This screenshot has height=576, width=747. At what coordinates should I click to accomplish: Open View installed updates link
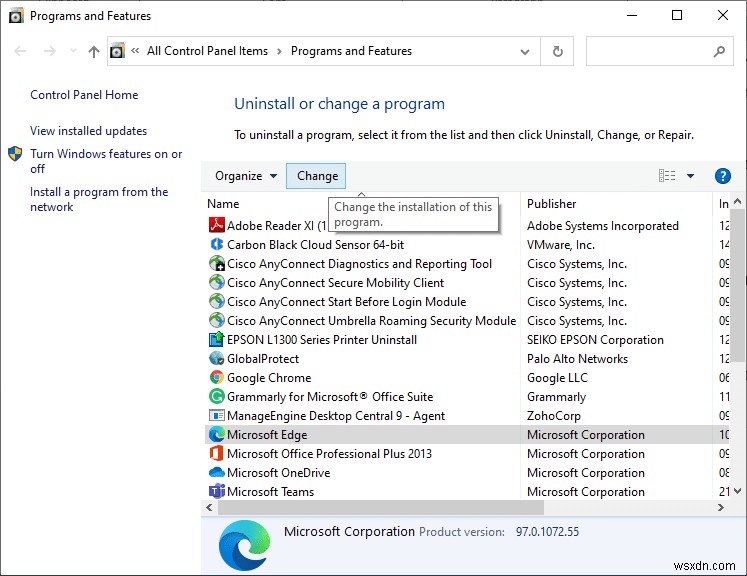[x=89, y=131]
